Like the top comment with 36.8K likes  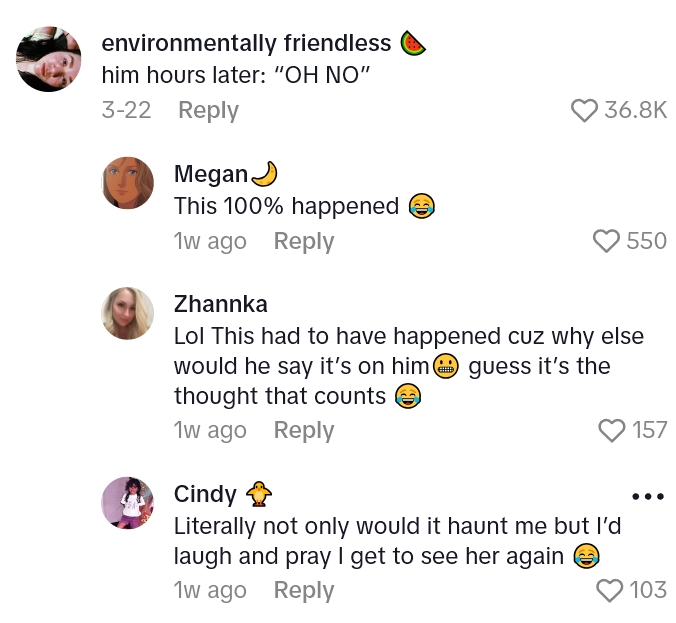[584, 110]
